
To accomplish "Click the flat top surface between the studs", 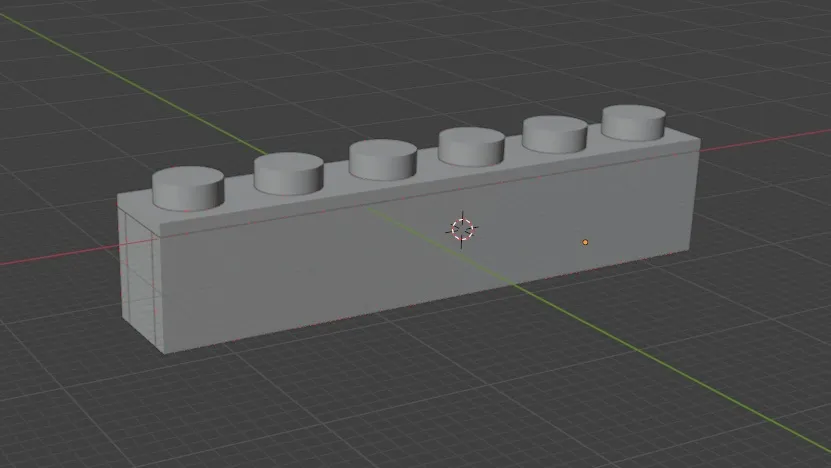I will click(x=238, y=200).
